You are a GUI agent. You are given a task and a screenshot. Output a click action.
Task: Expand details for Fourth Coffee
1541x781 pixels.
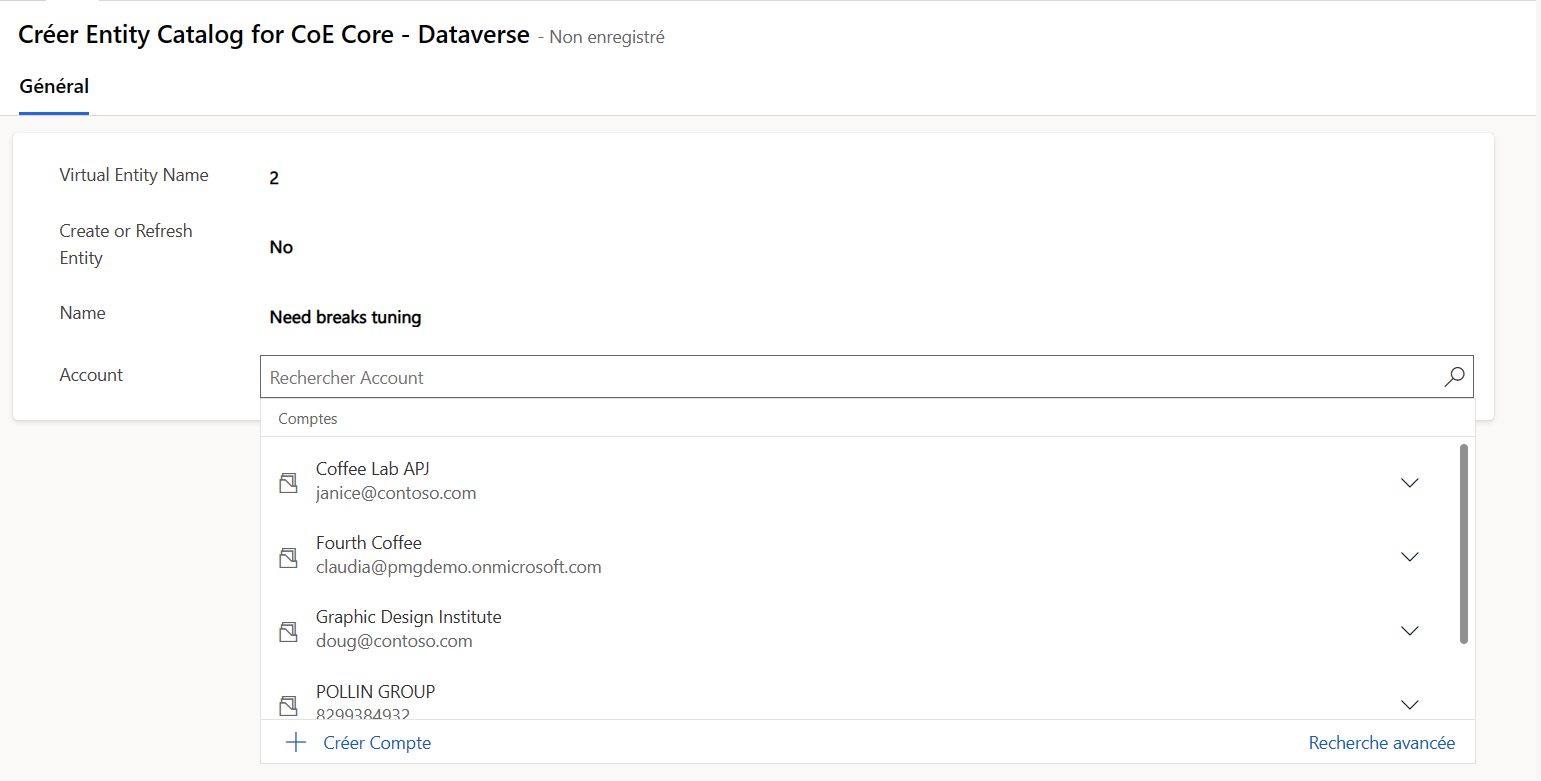click(x=1410, y=557)
